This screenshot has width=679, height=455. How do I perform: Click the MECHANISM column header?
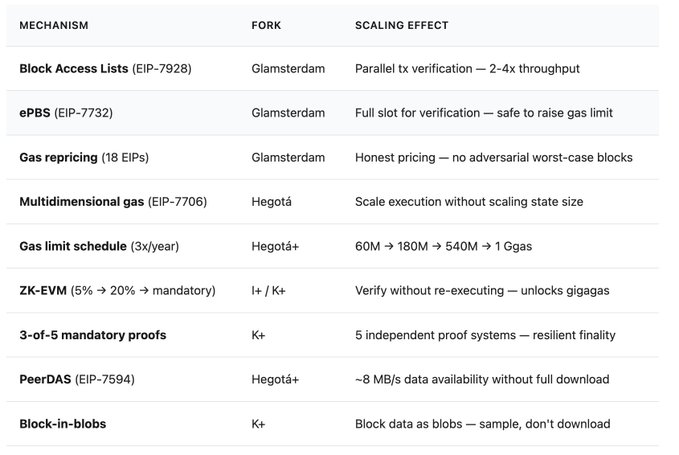tap(54, 25)
